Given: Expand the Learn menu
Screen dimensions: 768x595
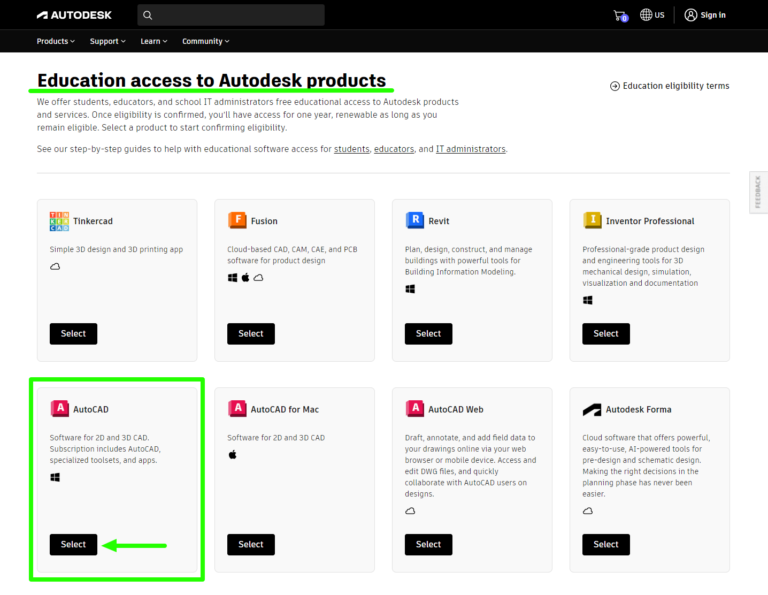Looking at the screenshot, I should (154, 41).
